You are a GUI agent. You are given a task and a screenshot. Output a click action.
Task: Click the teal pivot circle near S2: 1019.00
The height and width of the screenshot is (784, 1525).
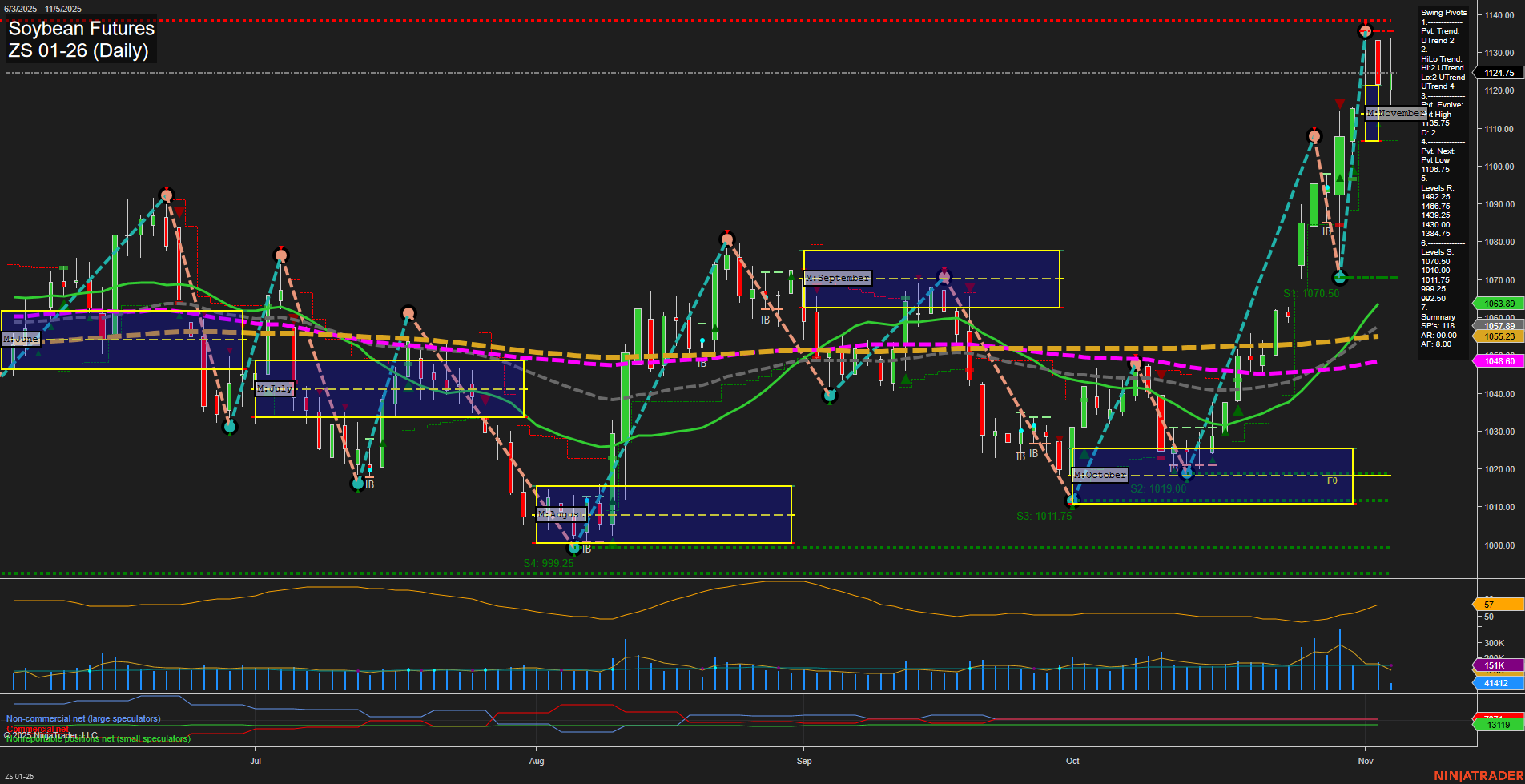[x=1187, y=474]
